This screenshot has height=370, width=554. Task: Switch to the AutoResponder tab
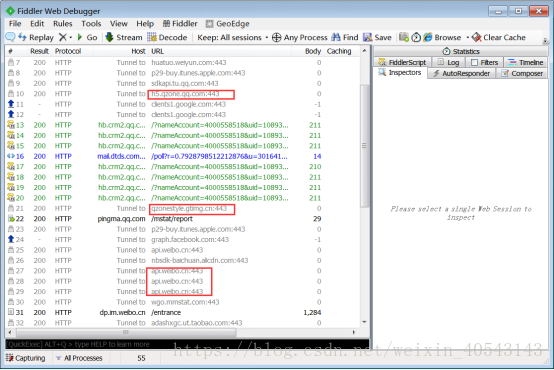(461, 73)
